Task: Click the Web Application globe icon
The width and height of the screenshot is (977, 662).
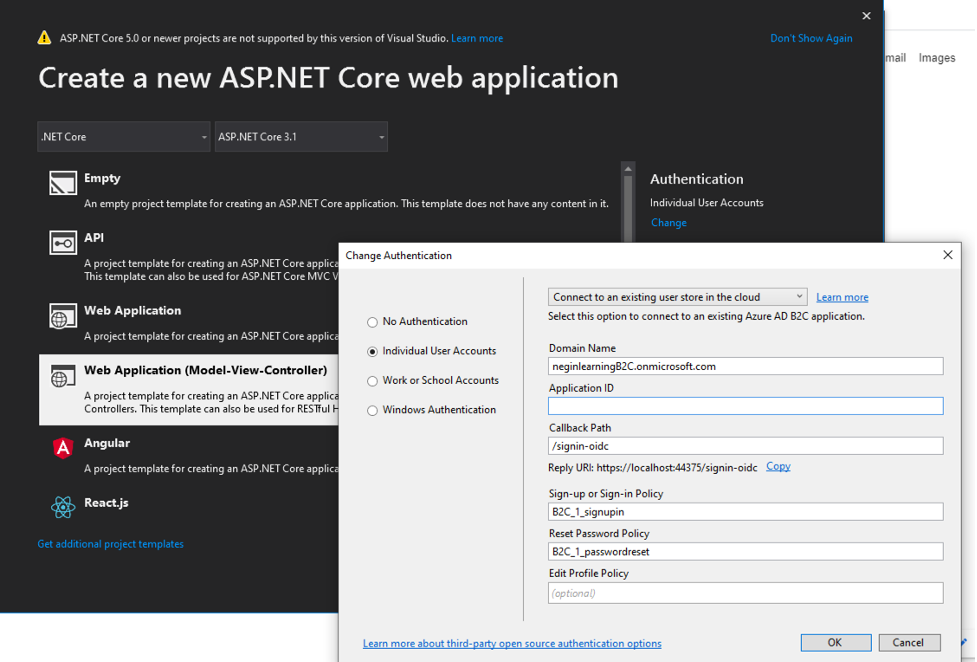Action: pos(63,316)
